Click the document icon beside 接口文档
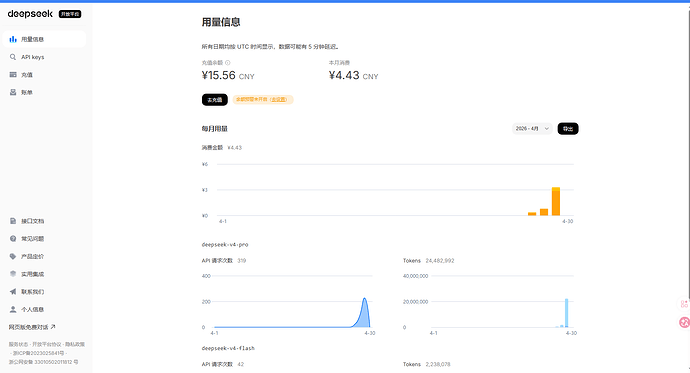This screenshot has width=690, height=373. (x=13, y=221)
